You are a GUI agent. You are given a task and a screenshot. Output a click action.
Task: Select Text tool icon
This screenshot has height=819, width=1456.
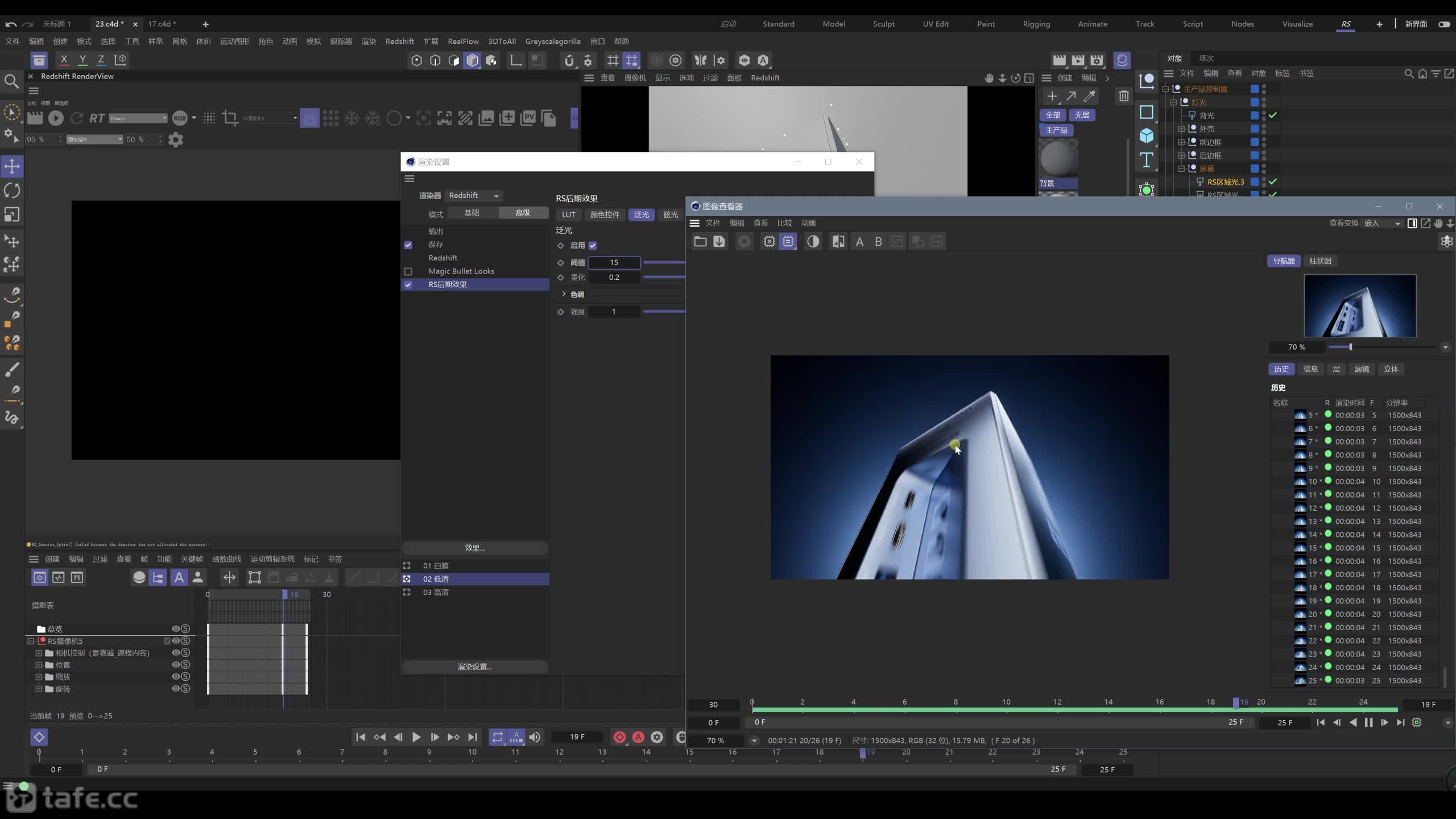[x=1147, y=160]
